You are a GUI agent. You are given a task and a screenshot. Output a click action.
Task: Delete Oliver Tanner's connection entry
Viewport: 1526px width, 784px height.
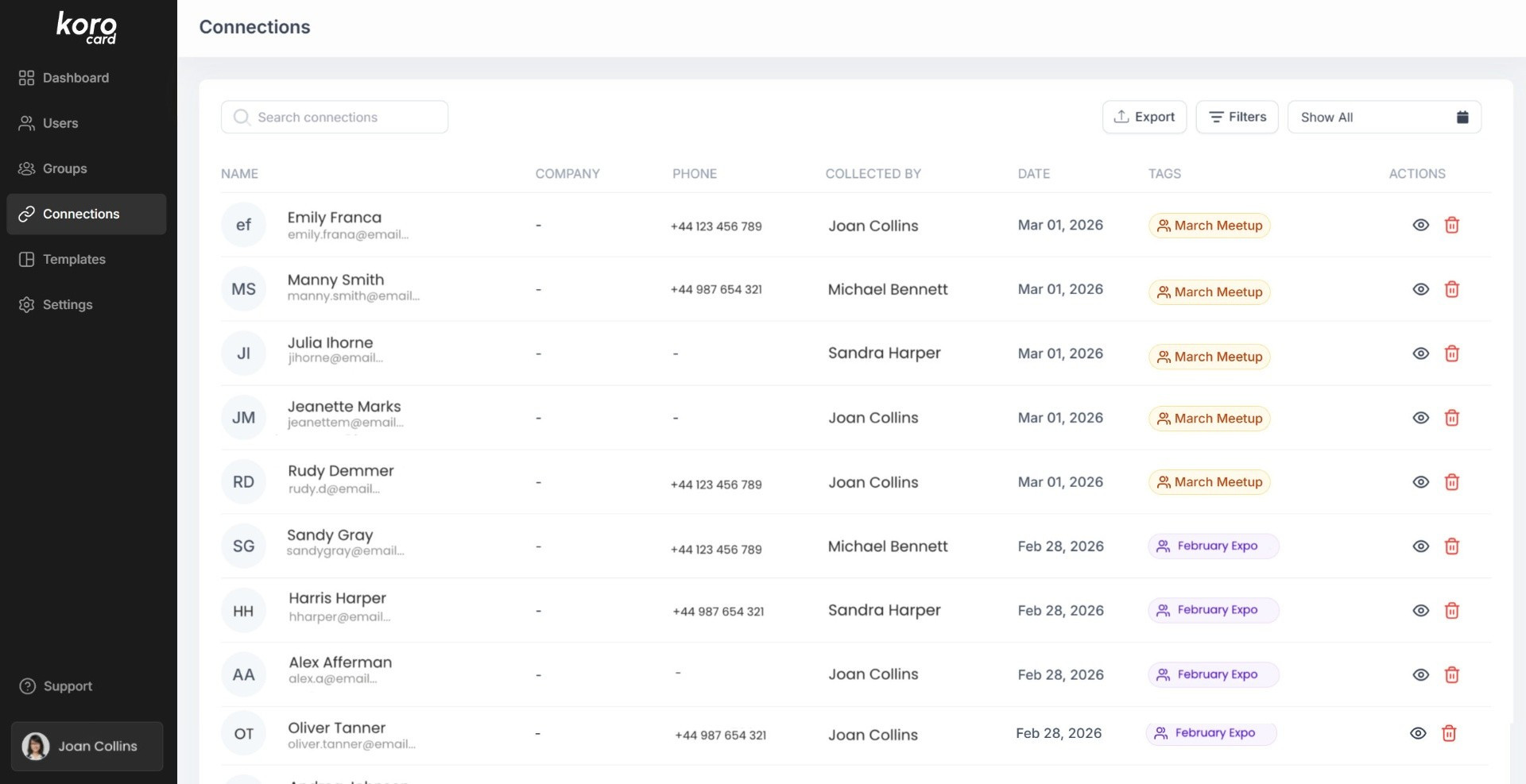click(x=1448, y=734)
